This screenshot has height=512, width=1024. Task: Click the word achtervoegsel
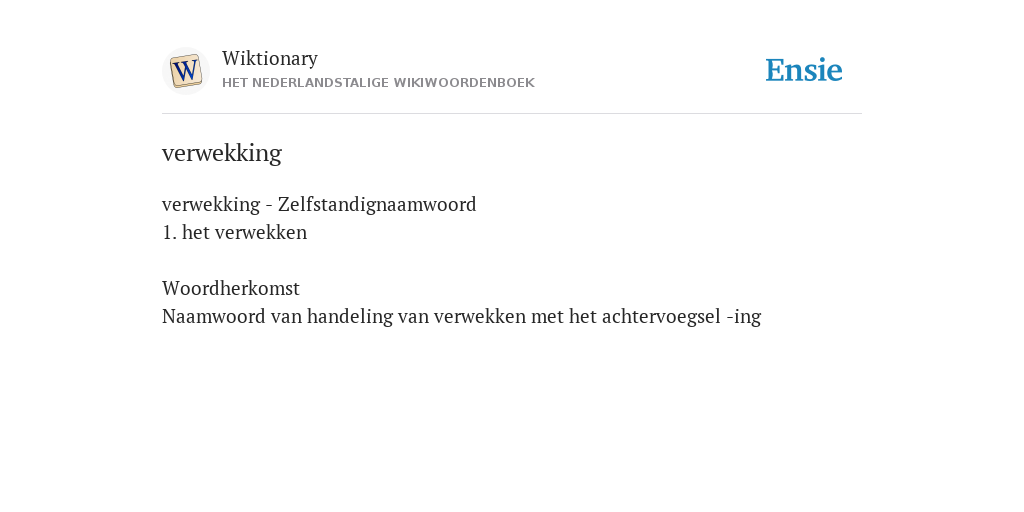point(661,316)
